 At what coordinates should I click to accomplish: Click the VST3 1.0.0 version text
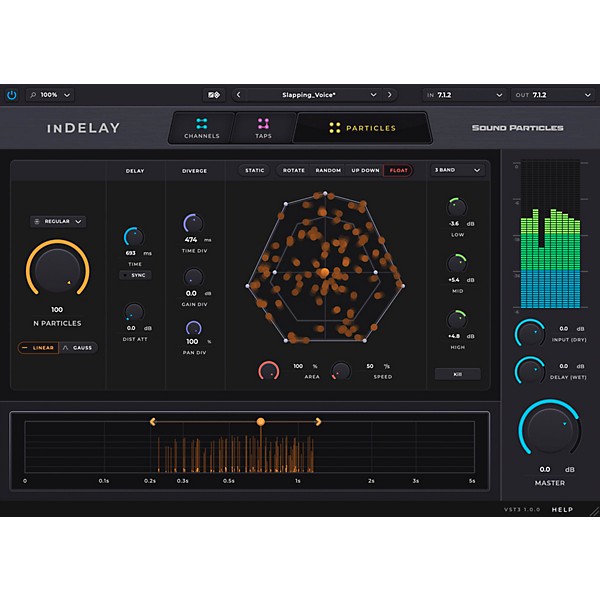point(522,510)
